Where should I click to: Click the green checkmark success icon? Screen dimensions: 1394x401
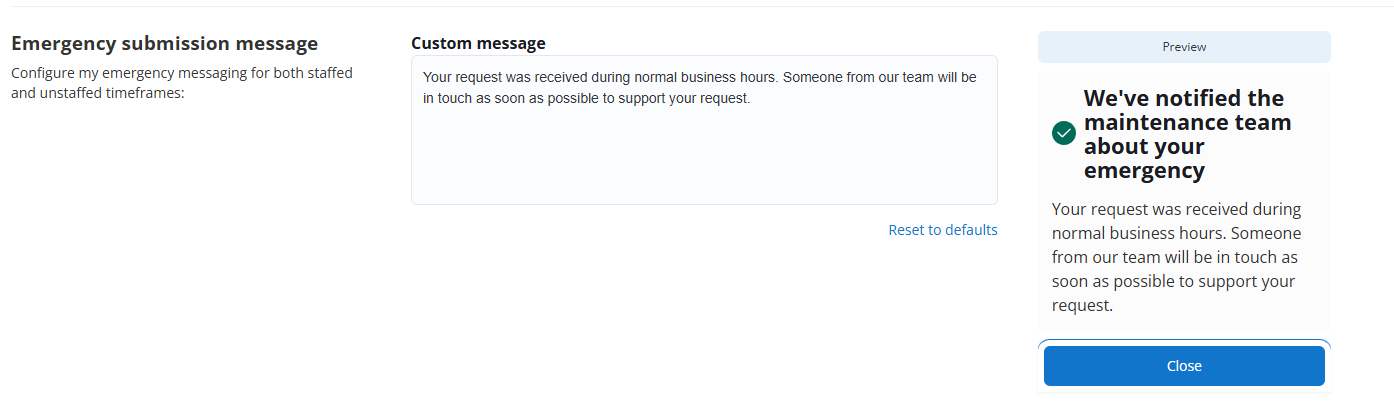(1063, 133)
